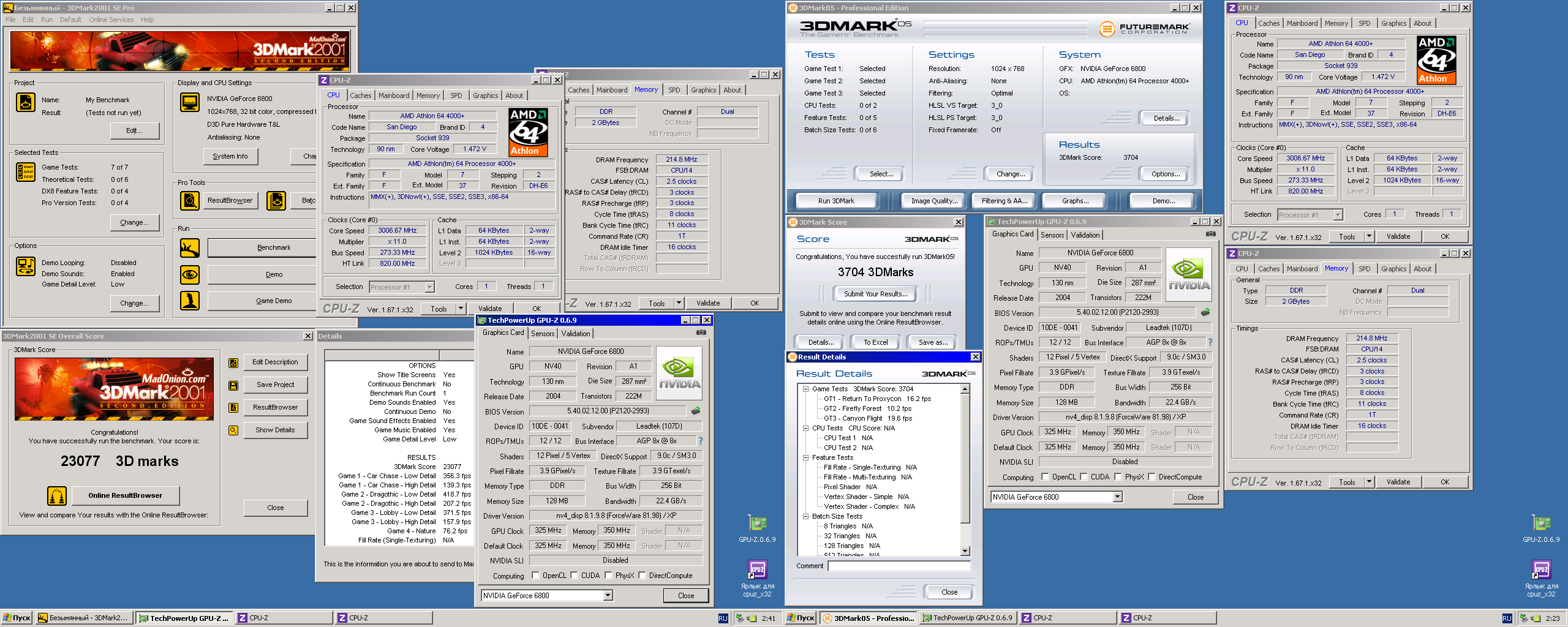Click the BIOS save icon in blue-titled GPU-Z
This screenshot has width=1568, height=627.
[x=696, y=411]
